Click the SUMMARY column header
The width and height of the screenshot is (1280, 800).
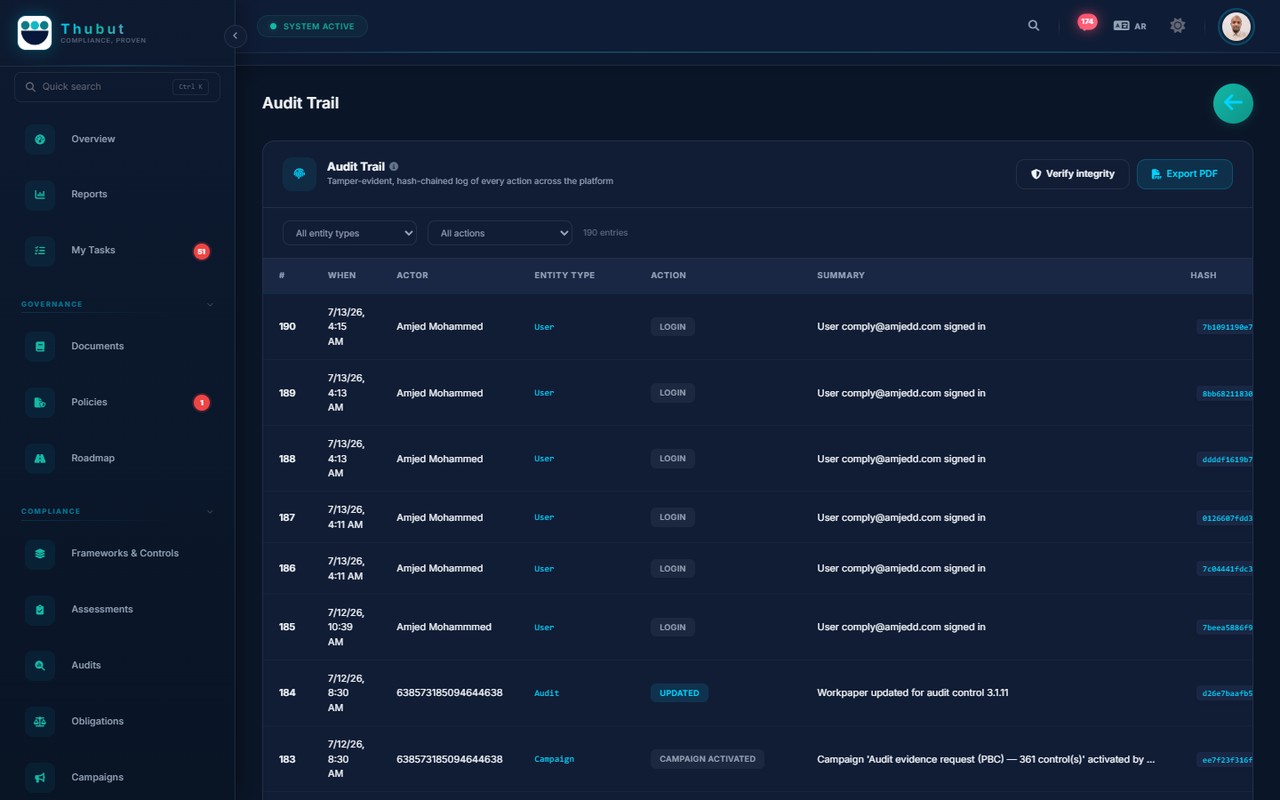pos(841,275)
